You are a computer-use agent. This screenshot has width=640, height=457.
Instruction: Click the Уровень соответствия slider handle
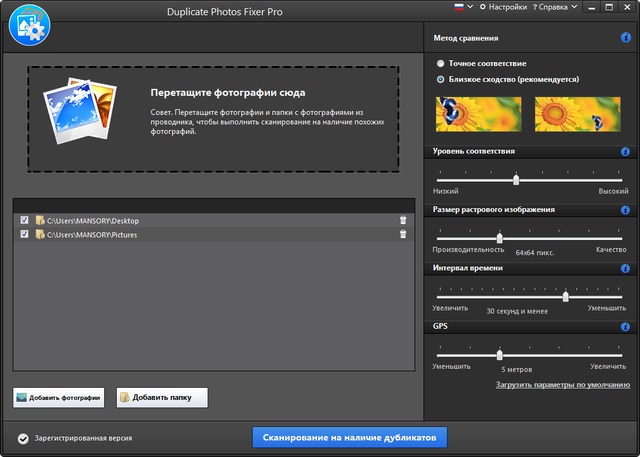tap(516, 180)
